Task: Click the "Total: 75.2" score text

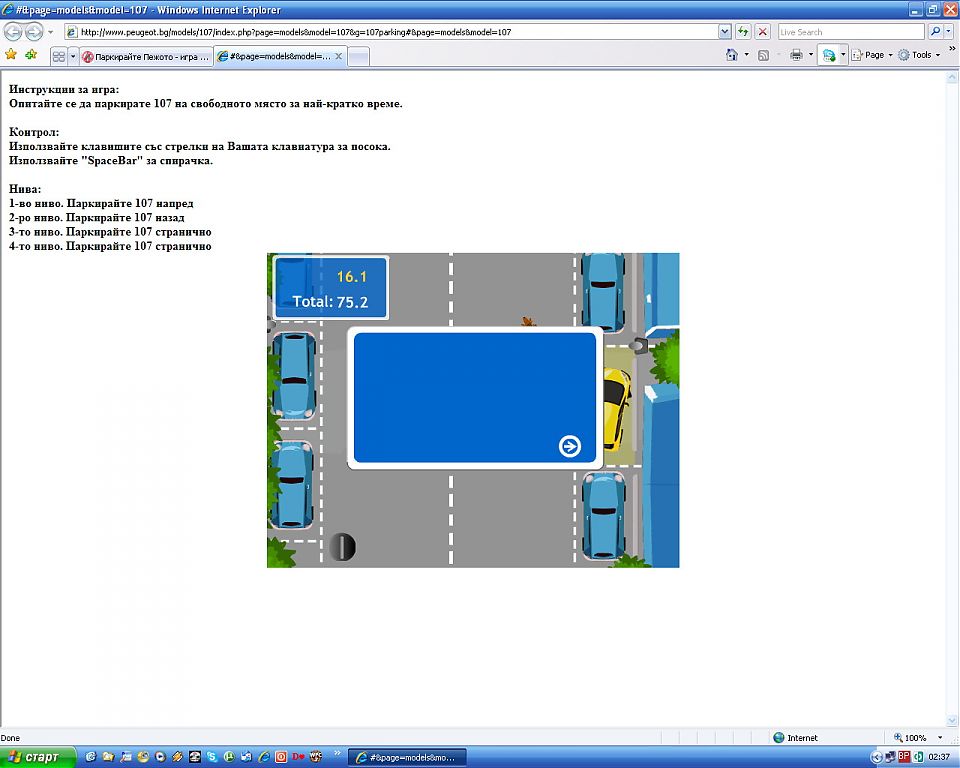Action: 330,301
